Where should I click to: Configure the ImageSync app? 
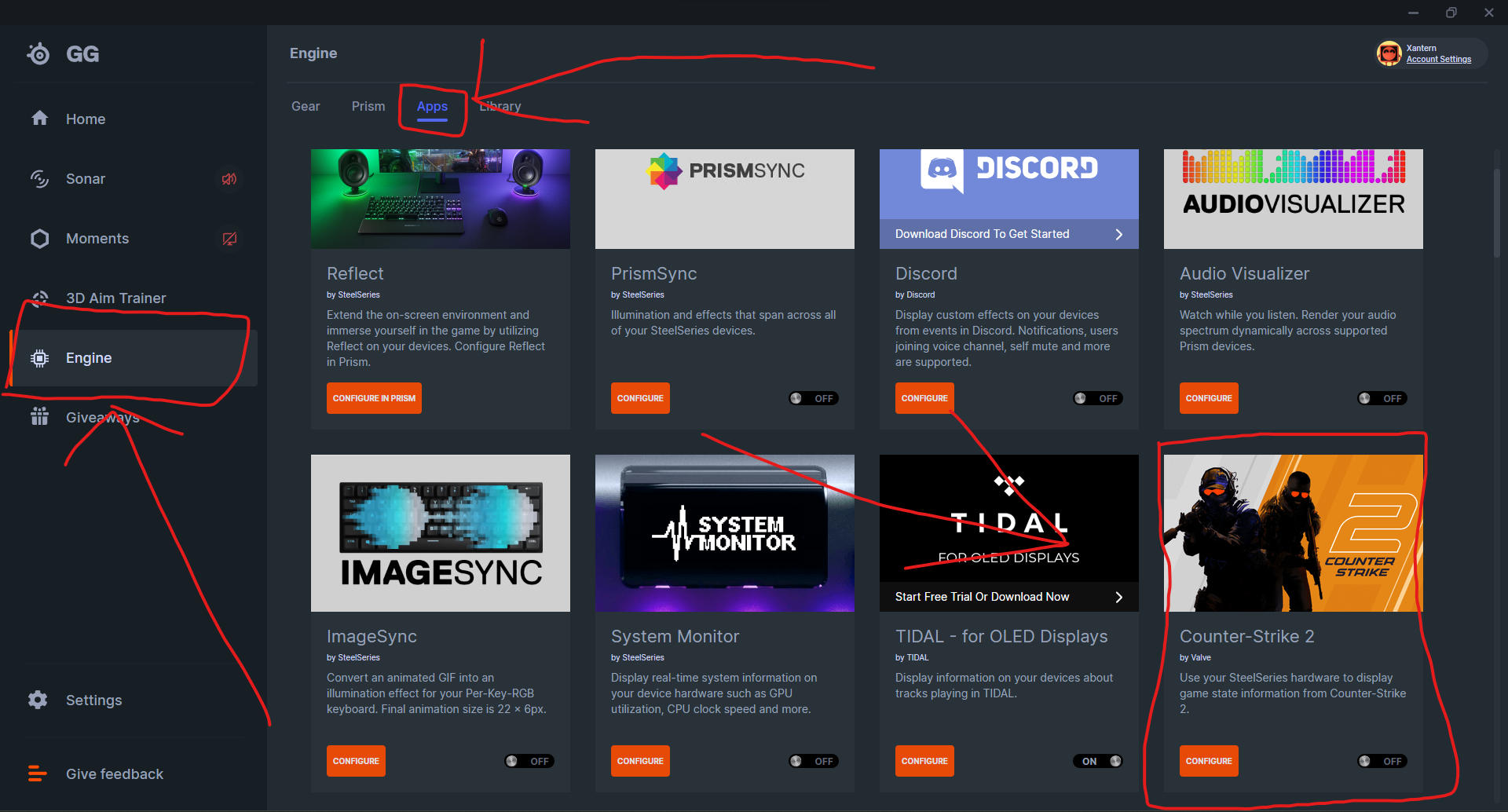(356, 761)
